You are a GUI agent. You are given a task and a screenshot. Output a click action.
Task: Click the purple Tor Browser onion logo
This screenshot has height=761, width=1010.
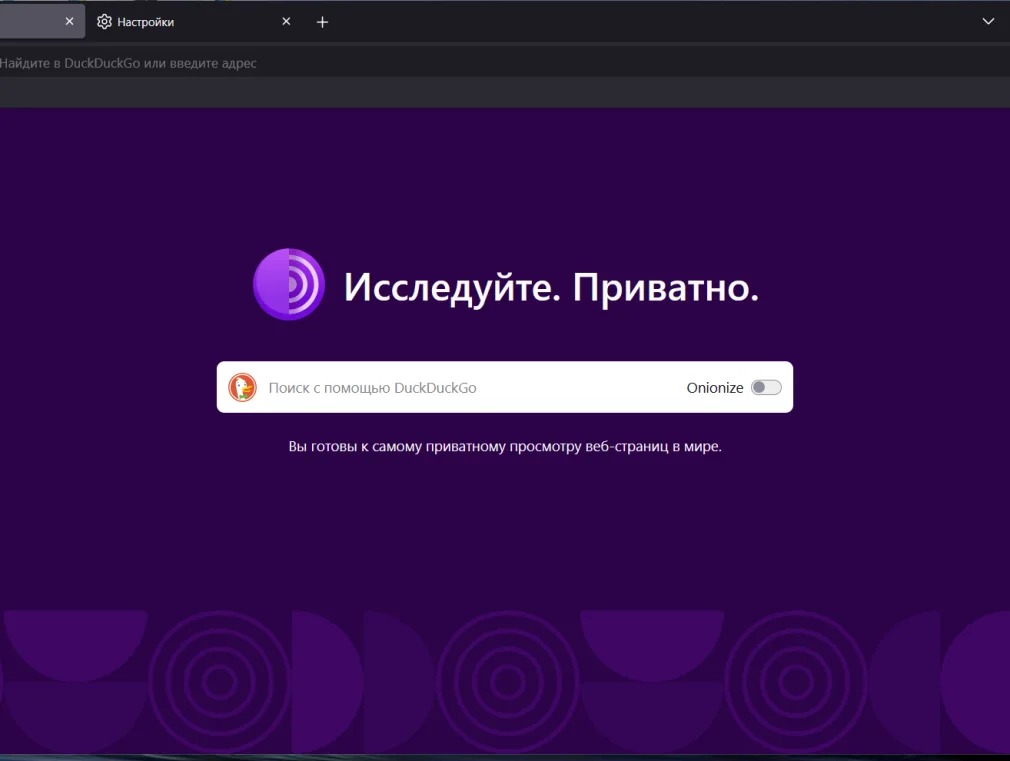click(289, 285)
